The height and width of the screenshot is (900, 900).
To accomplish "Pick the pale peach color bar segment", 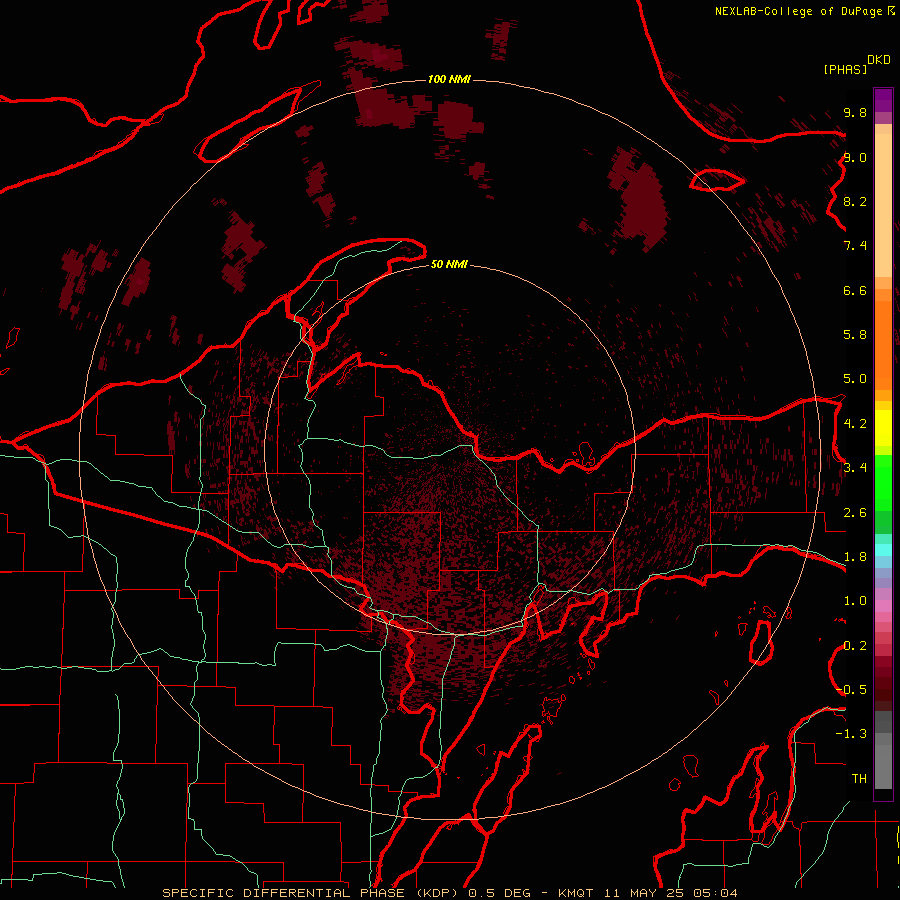I will 883,205.
